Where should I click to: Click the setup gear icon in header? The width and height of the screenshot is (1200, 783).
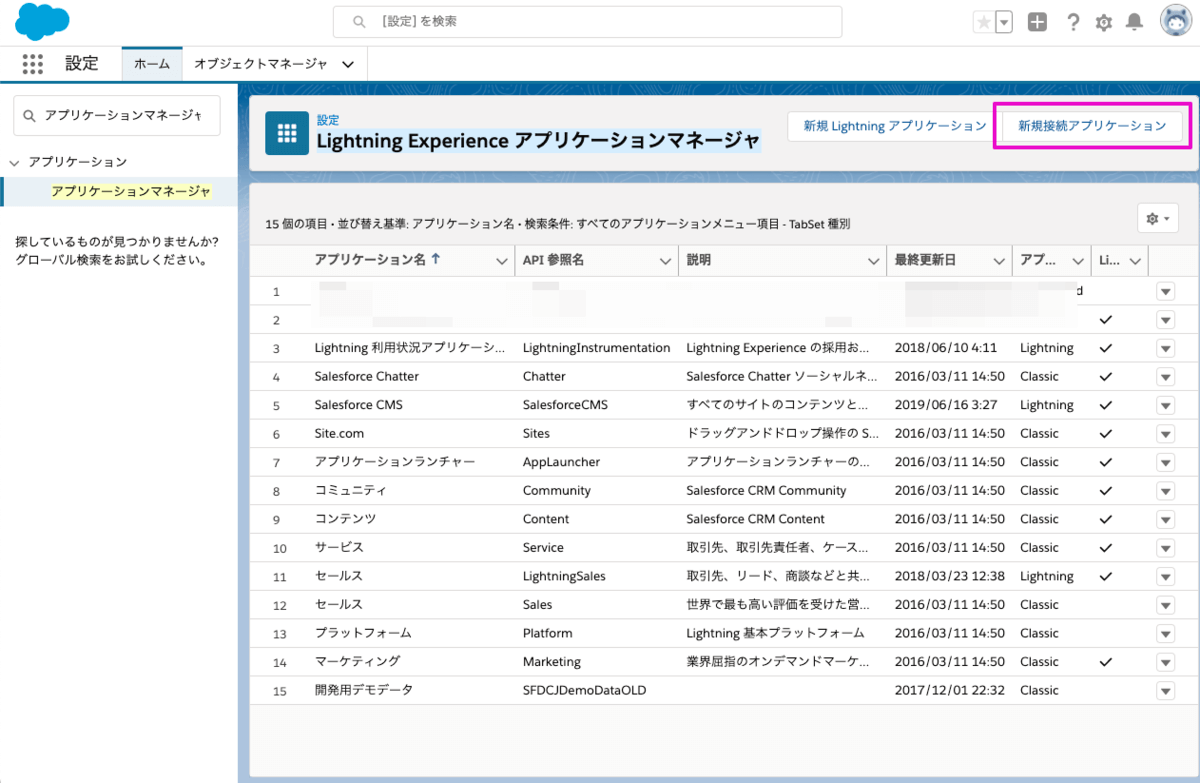[x=1104, y=22]
